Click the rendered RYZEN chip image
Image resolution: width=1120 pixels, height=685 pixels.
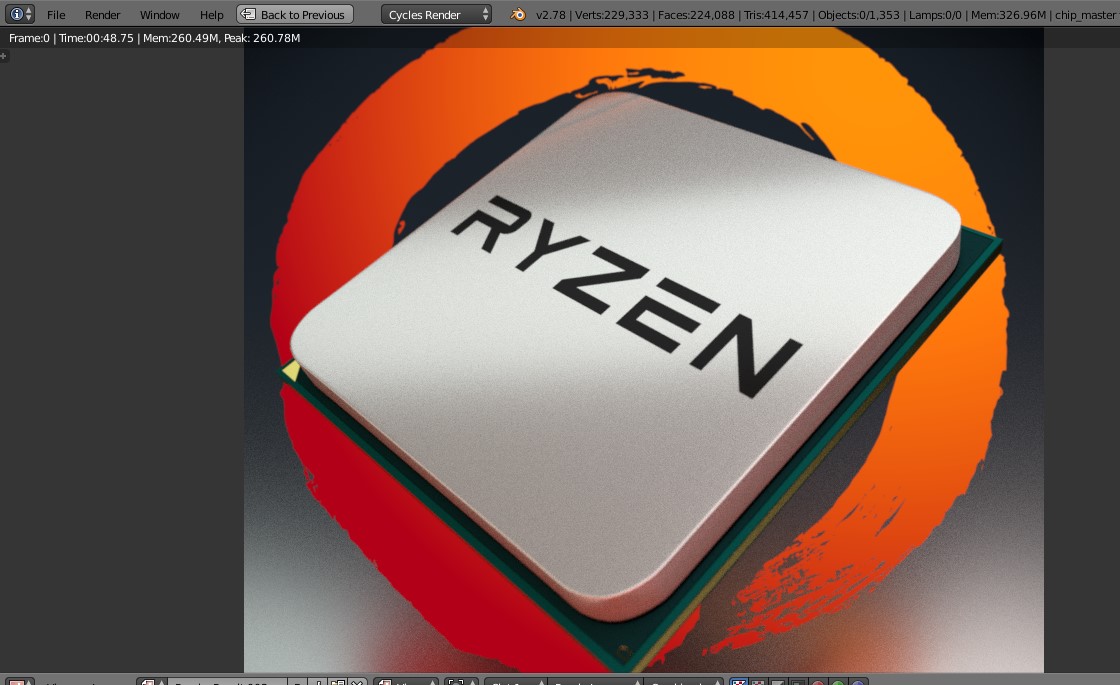[x=644, y=350]
